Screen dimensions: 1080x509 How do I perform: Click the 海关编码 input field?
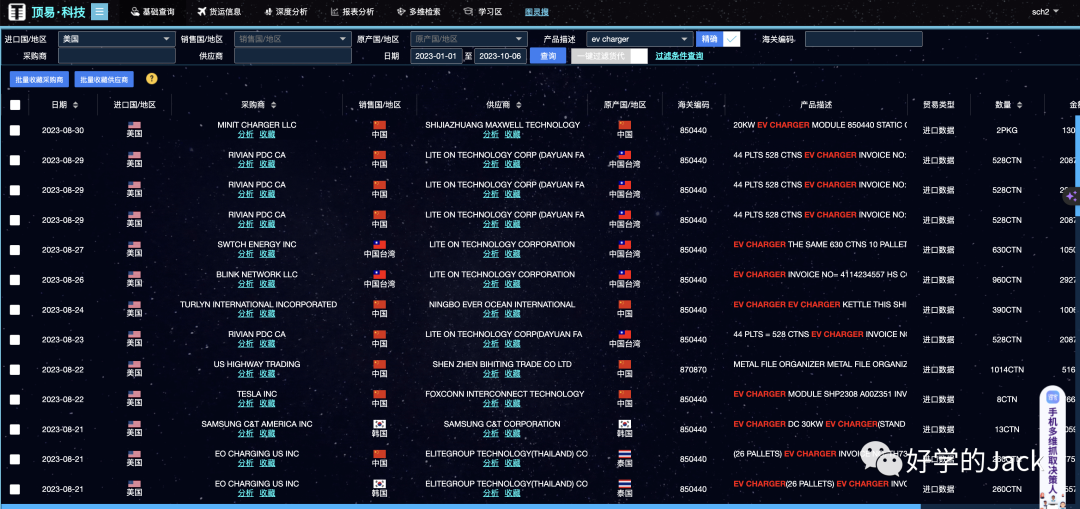tap(864, 39)
